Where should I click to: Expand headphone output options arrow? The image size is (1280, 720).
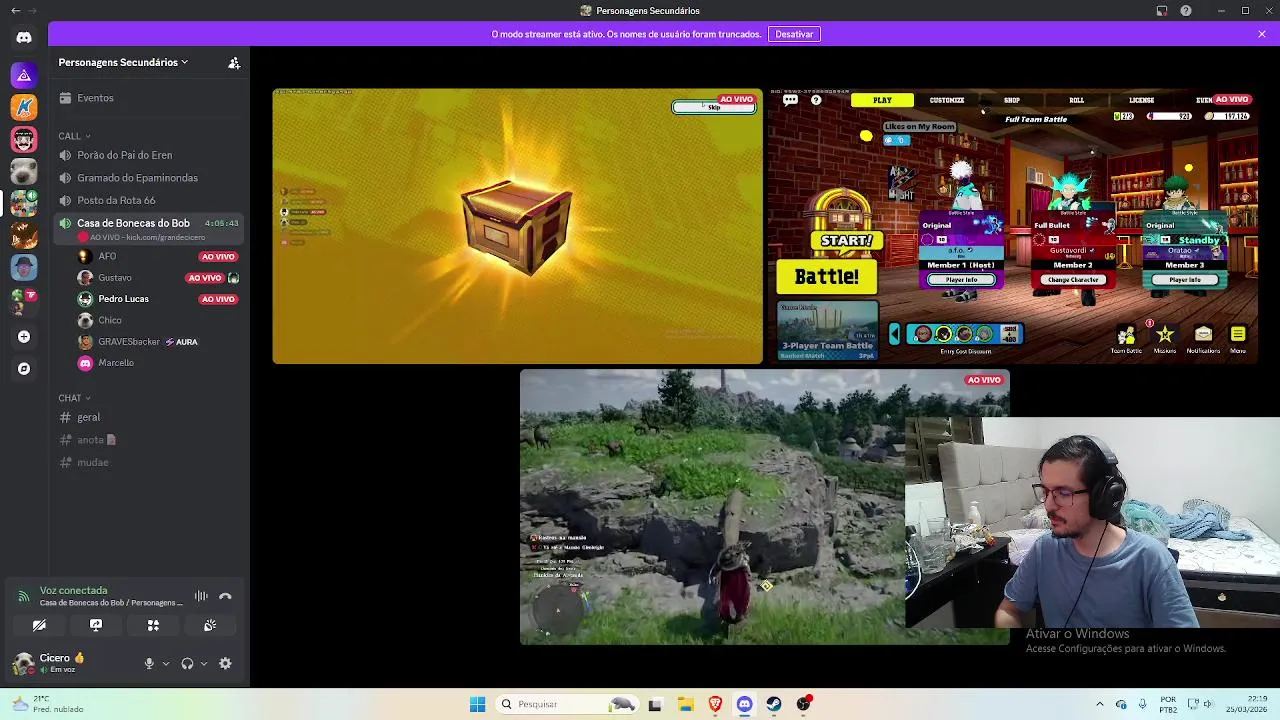pos(204,663)
